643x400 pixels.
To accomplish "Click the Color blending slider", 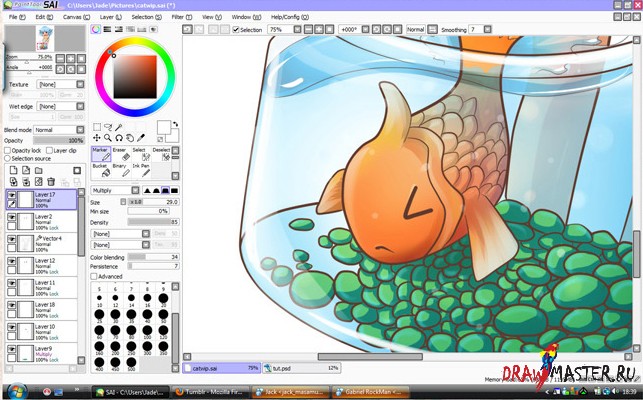I will pyautogui.click(x=153, y=257).
